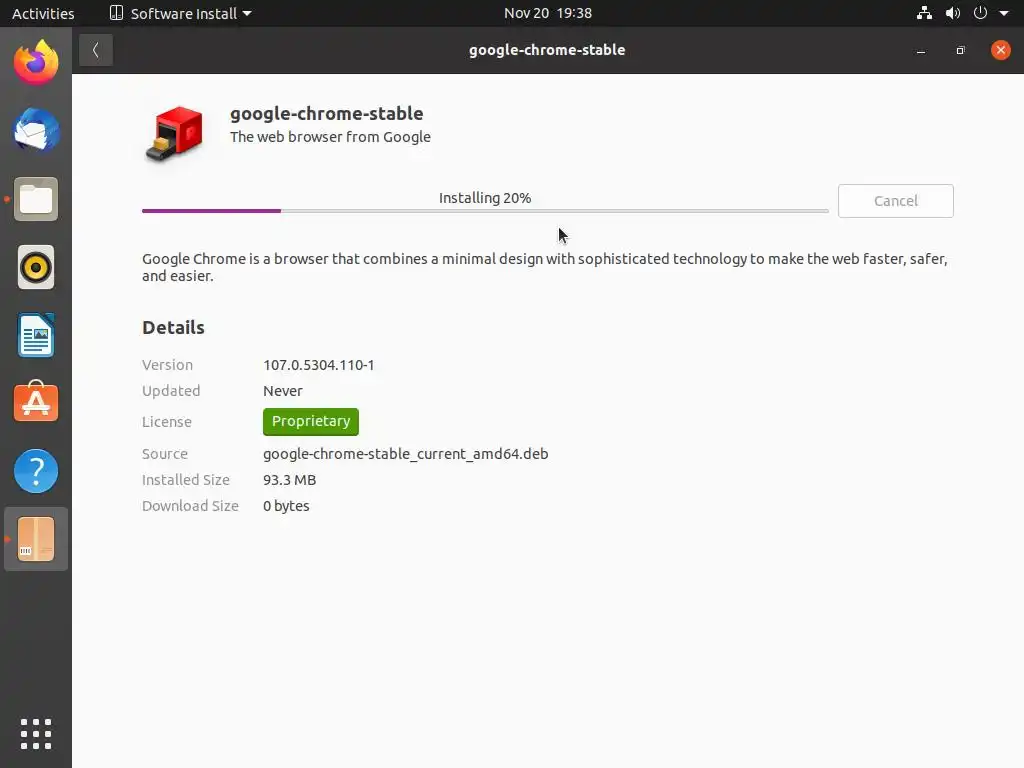Click the google-chrome-stable package icon
1024x768 pixels.
[x=174, y=134]
